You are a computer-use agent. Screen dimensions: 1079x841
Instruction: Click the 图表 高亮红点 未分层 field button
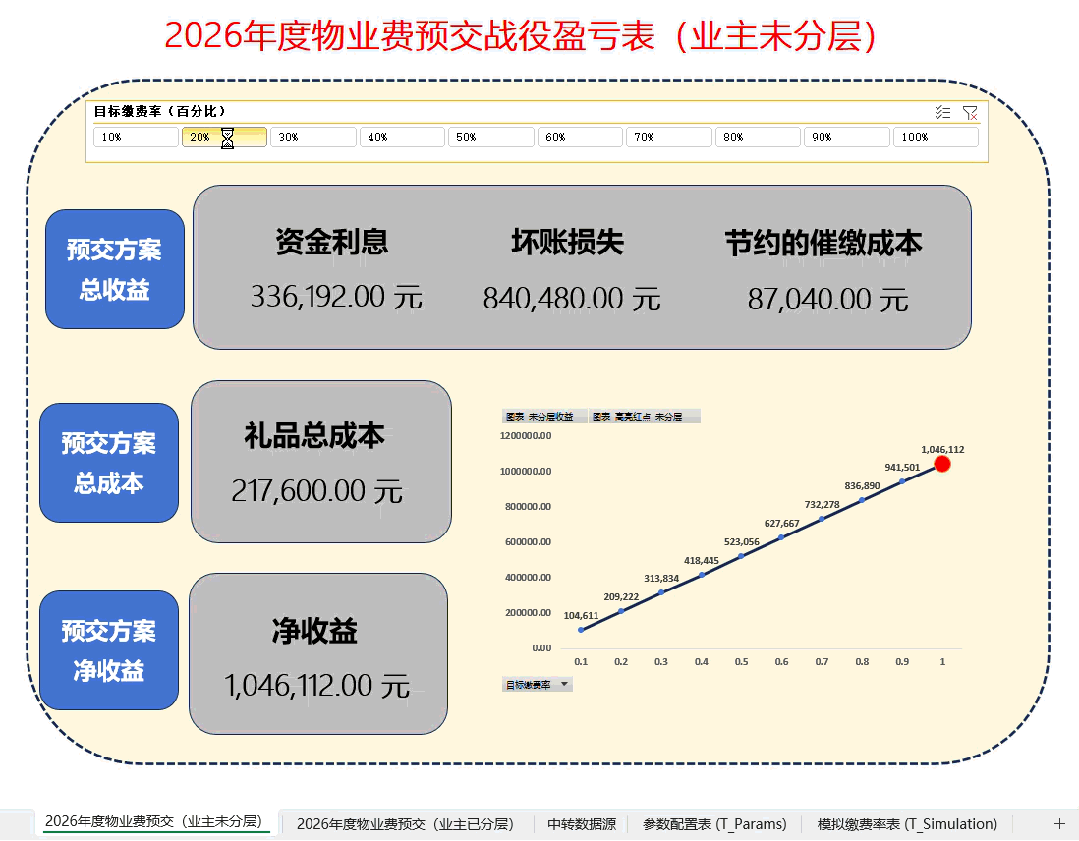(x=644, y=416)
